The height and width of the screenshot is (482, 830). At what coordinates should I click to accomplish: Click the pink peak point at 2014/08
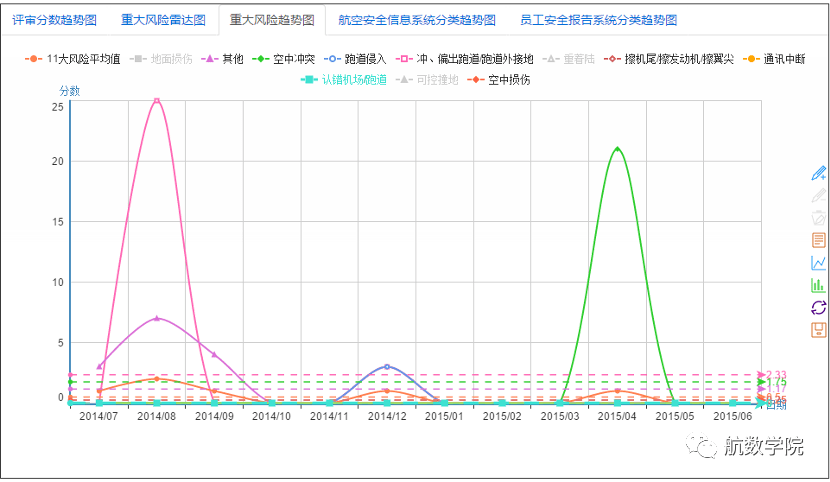tap(157, 101)
